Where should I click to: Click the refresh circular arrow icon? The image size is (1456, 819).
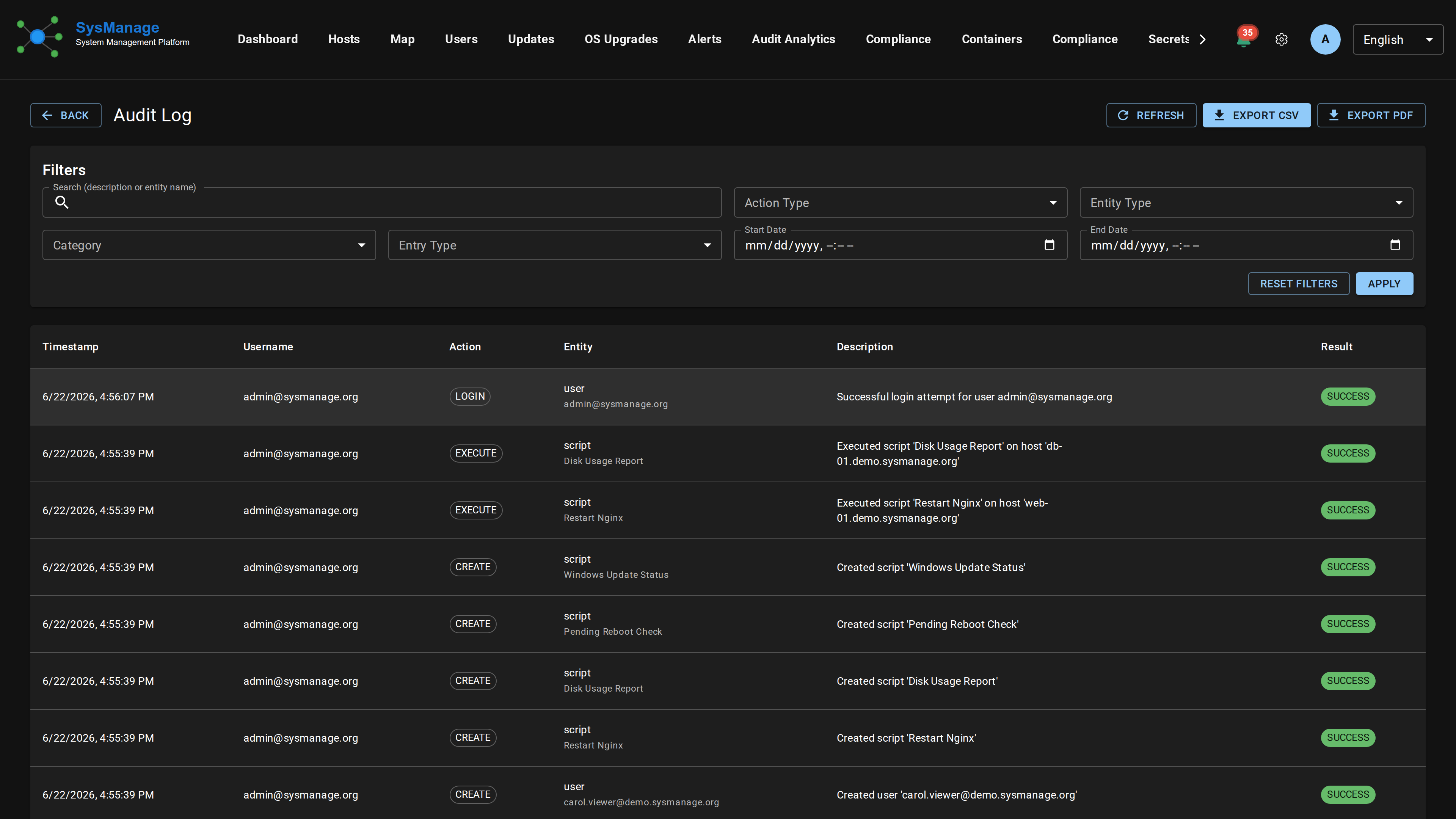click(1123, 115)
